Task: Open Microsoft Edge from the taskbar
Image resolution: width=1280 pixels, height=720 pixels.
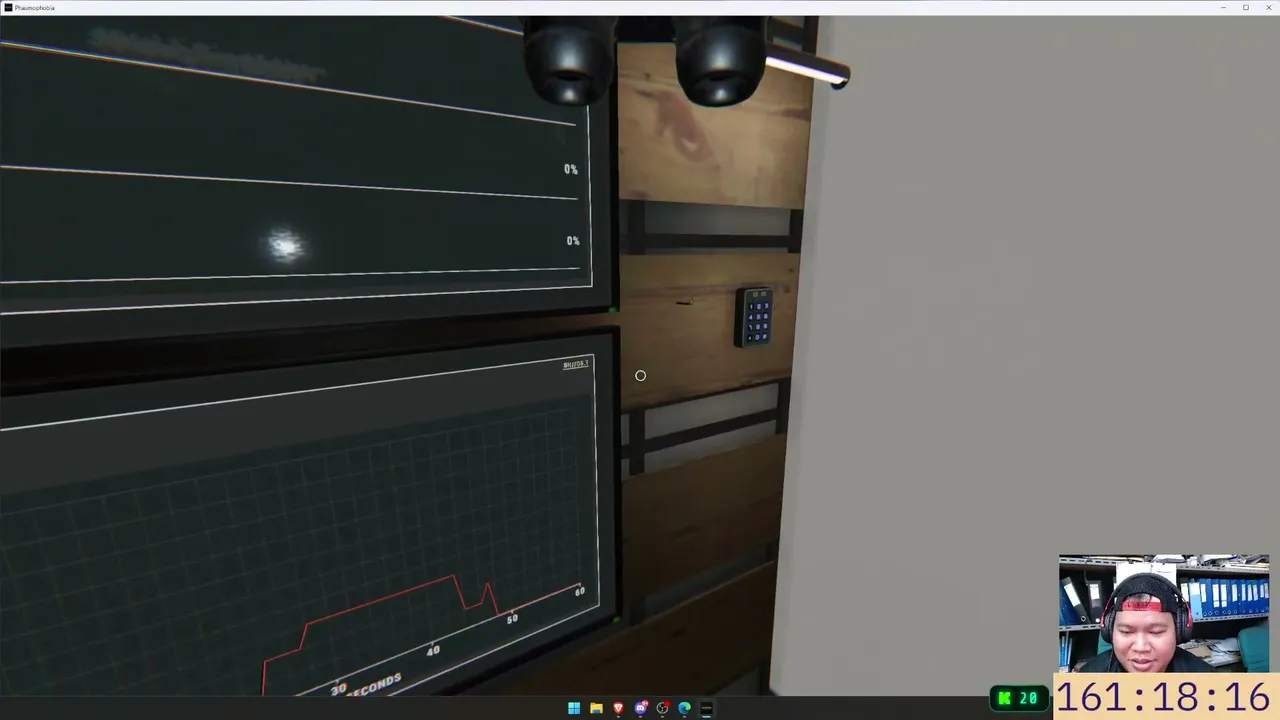Action: pos(684,709)
